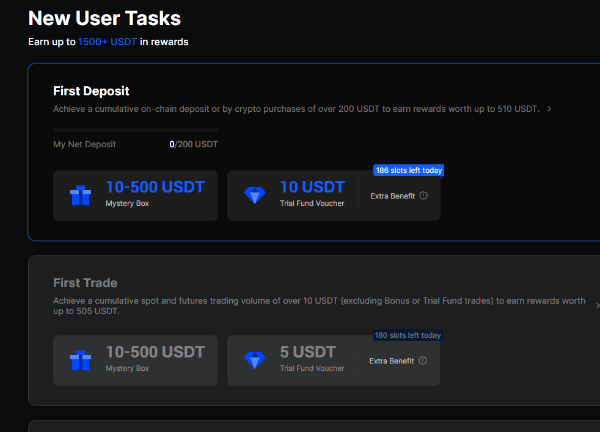
Task: Click the First Trade heading
Action: (x=85, y=283)
